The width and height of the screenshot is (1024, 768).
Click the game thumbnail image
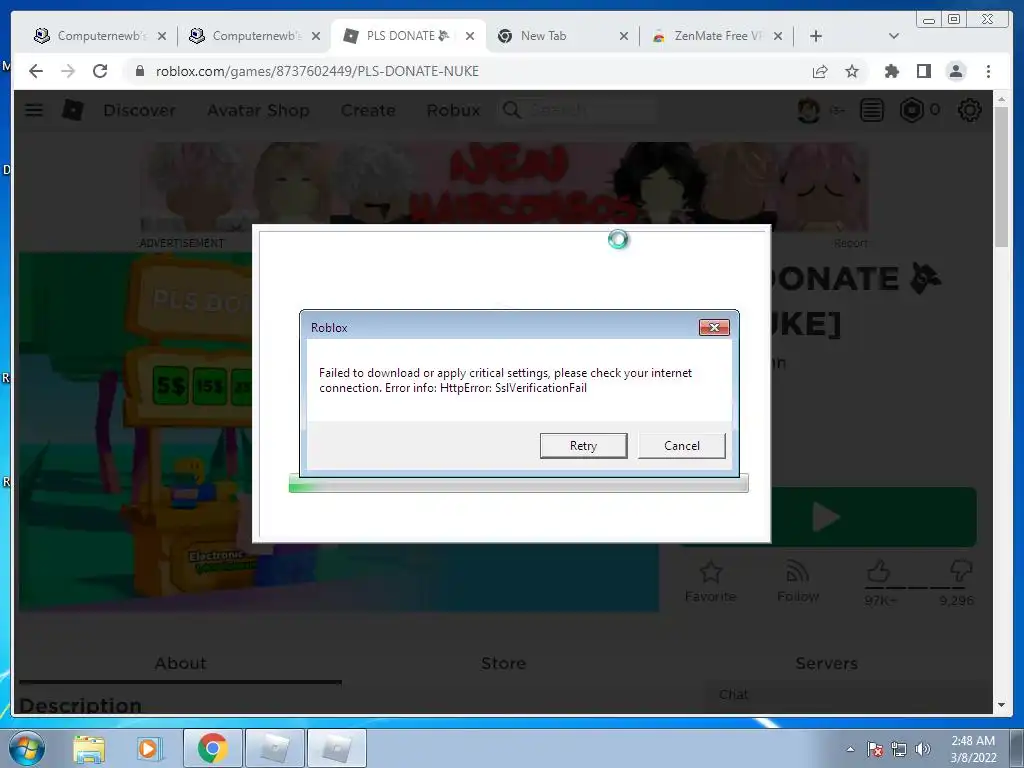[136, 432]
